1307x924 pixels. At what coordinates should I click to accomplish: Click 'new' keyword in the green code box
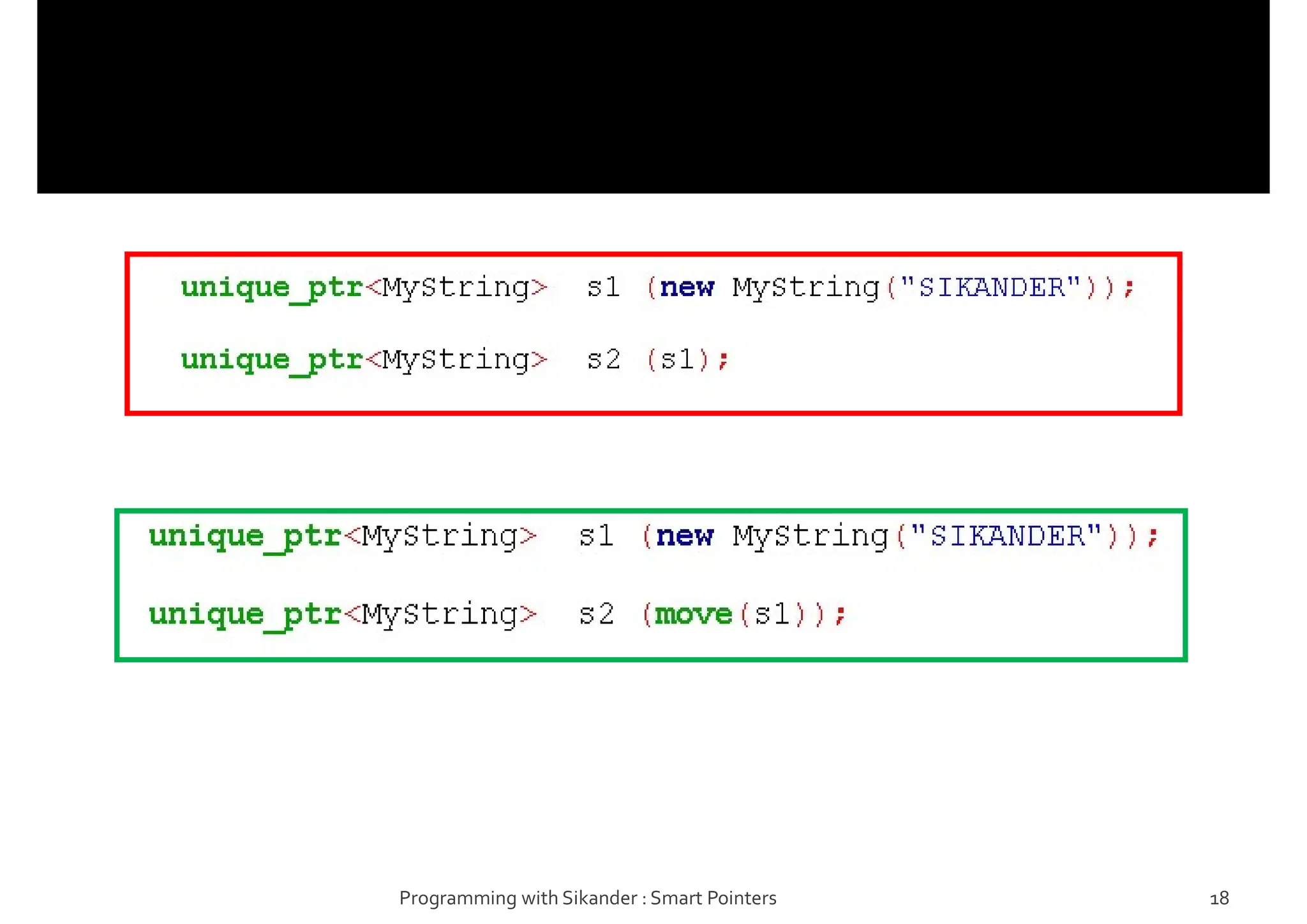[x=684, y=535]
